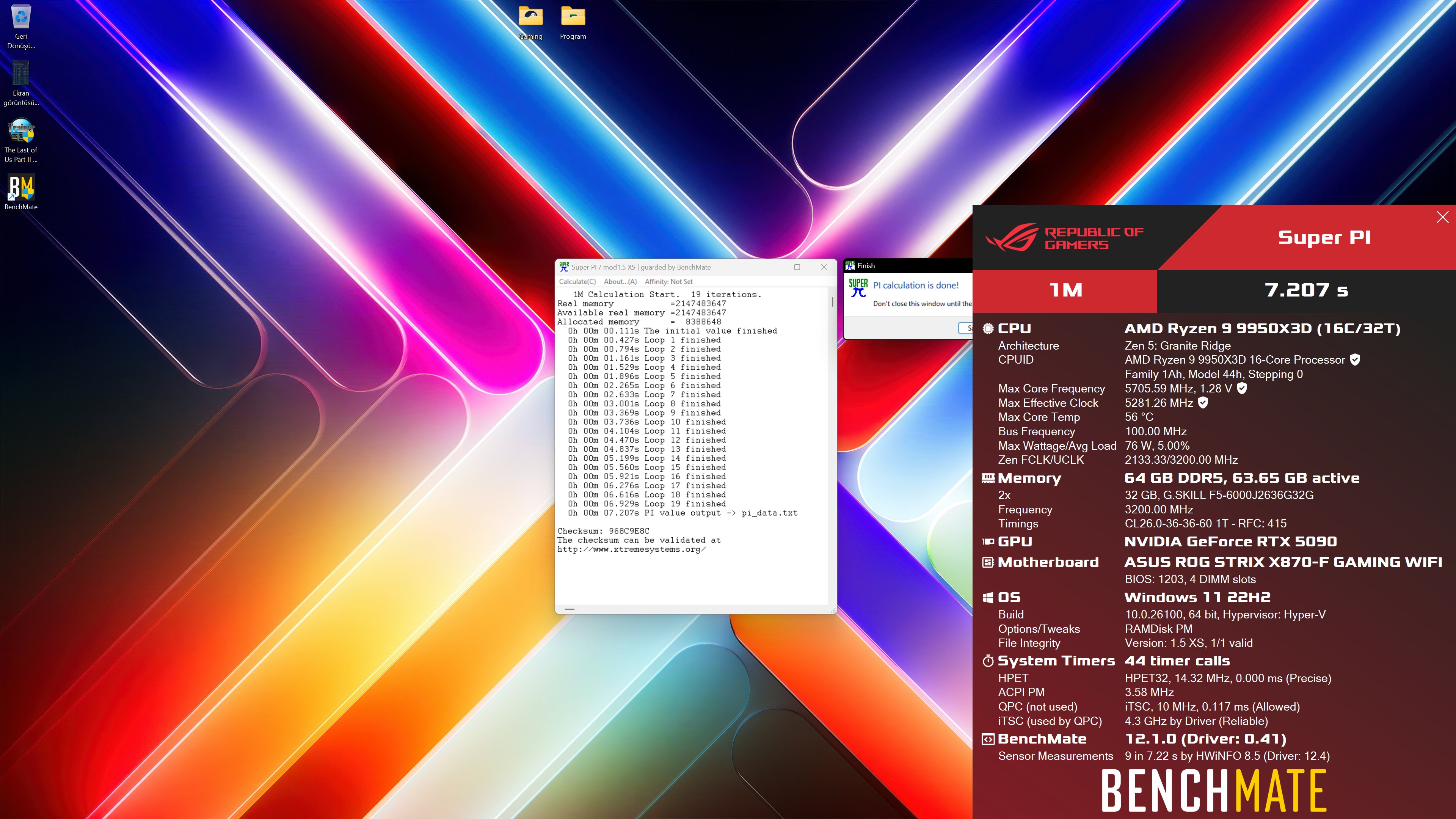Click the Finish dialog title bar
This screenshot has height=819, width=1456.
pos(908,266)
